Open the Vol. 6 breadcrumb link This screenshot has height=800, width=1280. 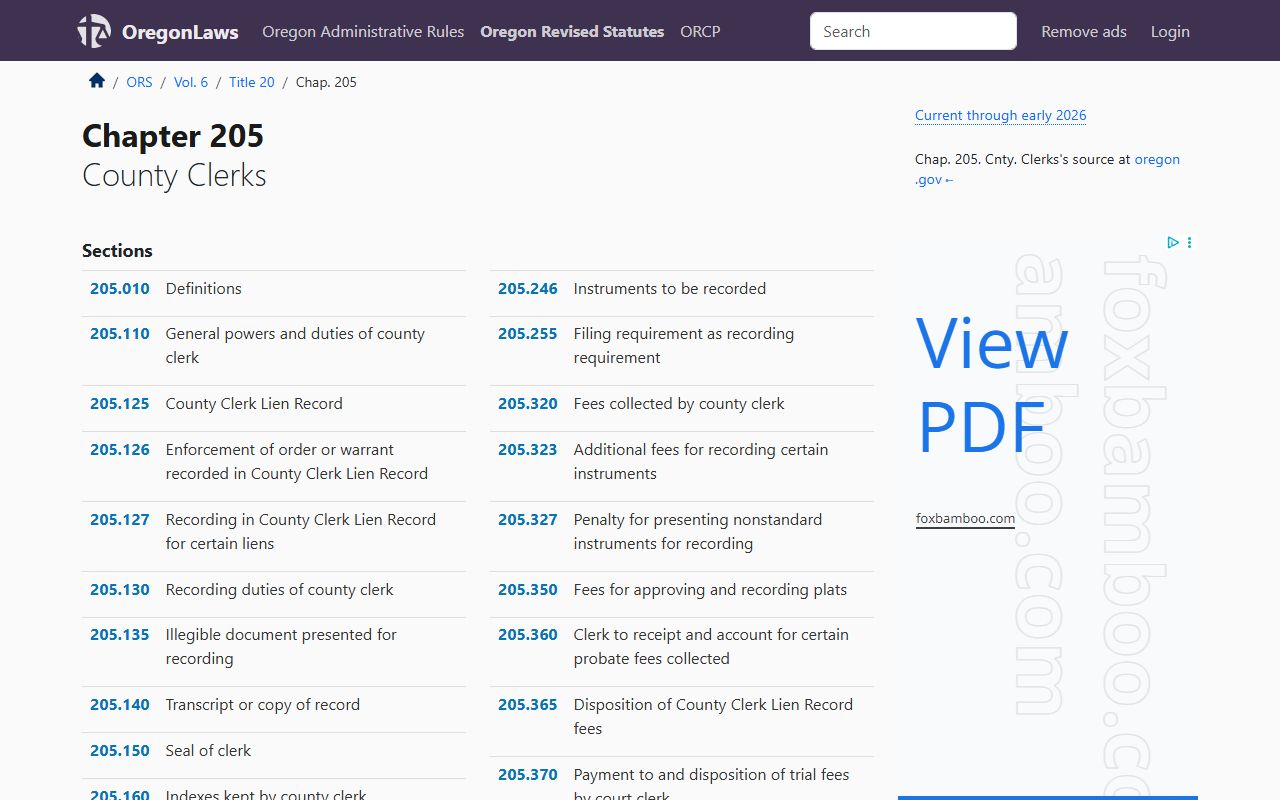click(191, 82)
